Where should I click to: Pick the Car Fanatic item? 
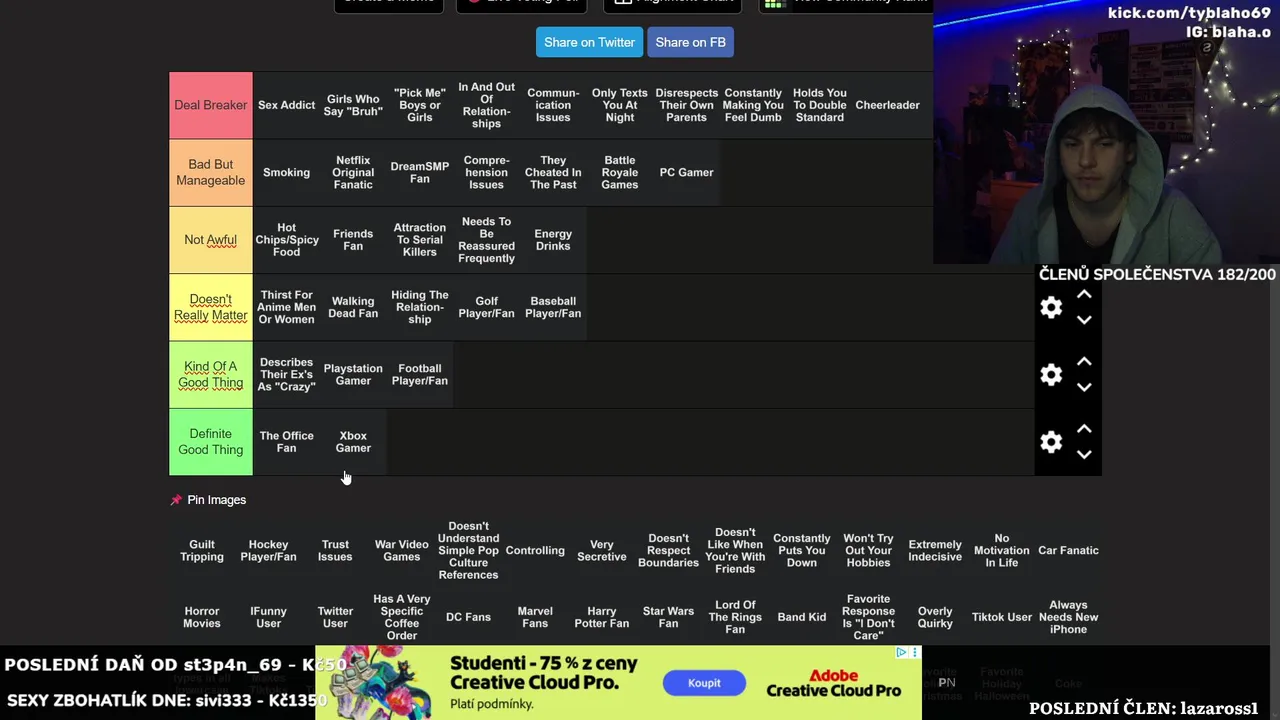[x=1068, y=550]
